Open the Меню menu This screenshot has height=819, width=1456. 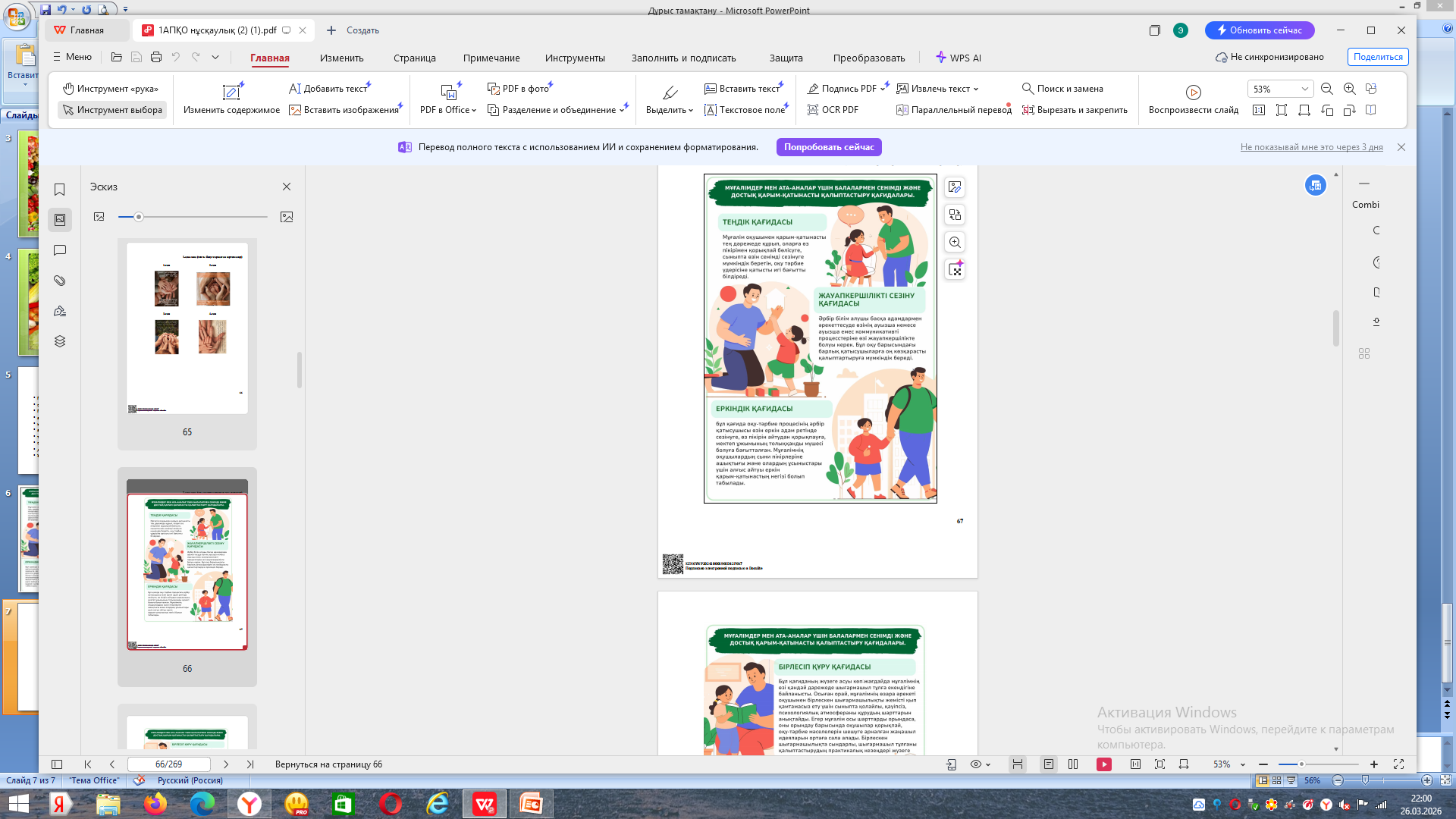click(x=72, y=57)
